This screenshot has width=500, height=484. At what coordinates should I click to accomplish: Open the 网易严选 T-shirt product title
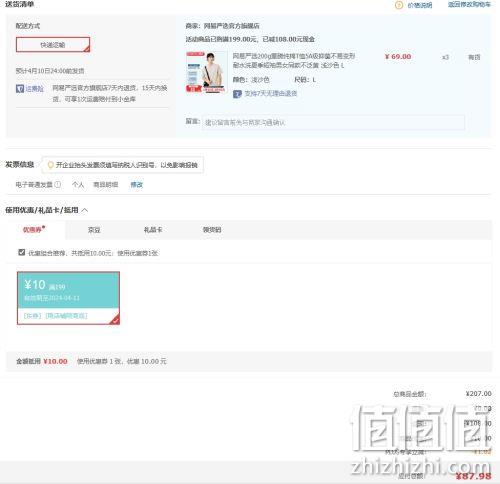(294, 61)
